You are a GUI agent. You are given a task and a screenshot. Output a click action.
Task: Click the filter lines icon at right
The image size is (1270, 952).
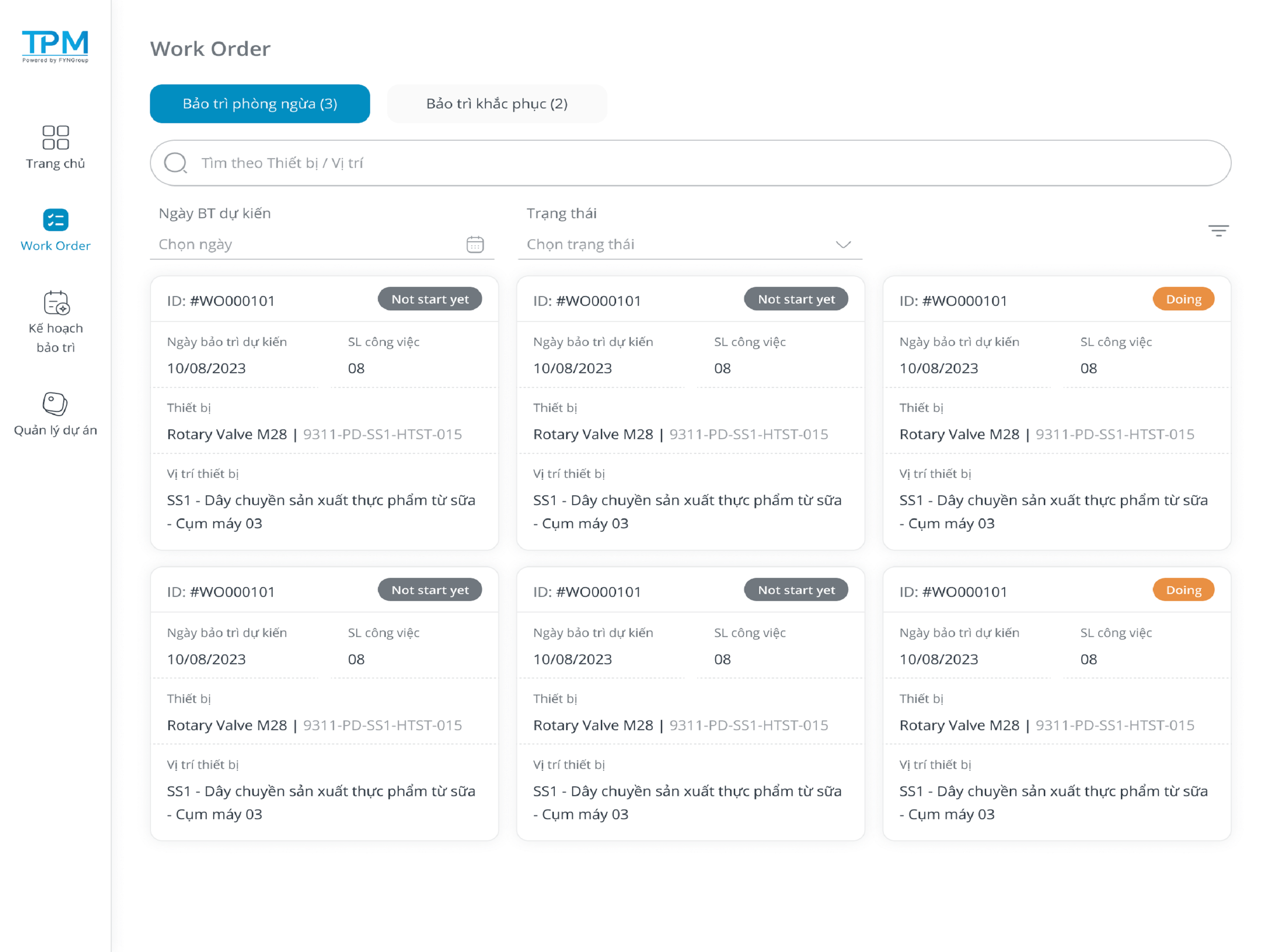tap(1218, 231)
